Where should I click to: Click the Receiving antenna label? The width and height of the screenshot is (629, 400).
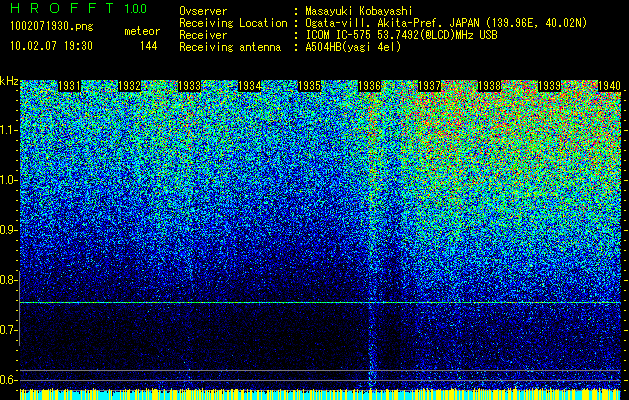[230, 47]
